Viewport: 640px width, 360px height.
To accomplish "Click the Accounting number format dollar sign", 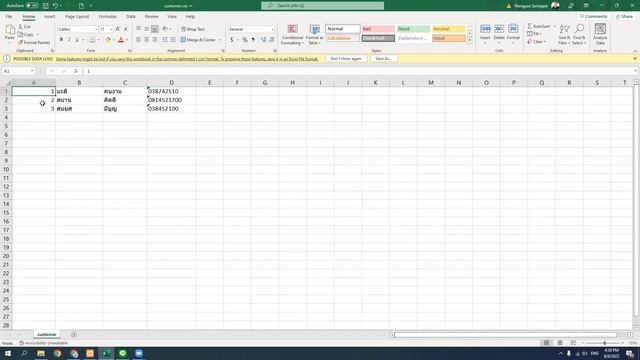I will click(232, 40).
